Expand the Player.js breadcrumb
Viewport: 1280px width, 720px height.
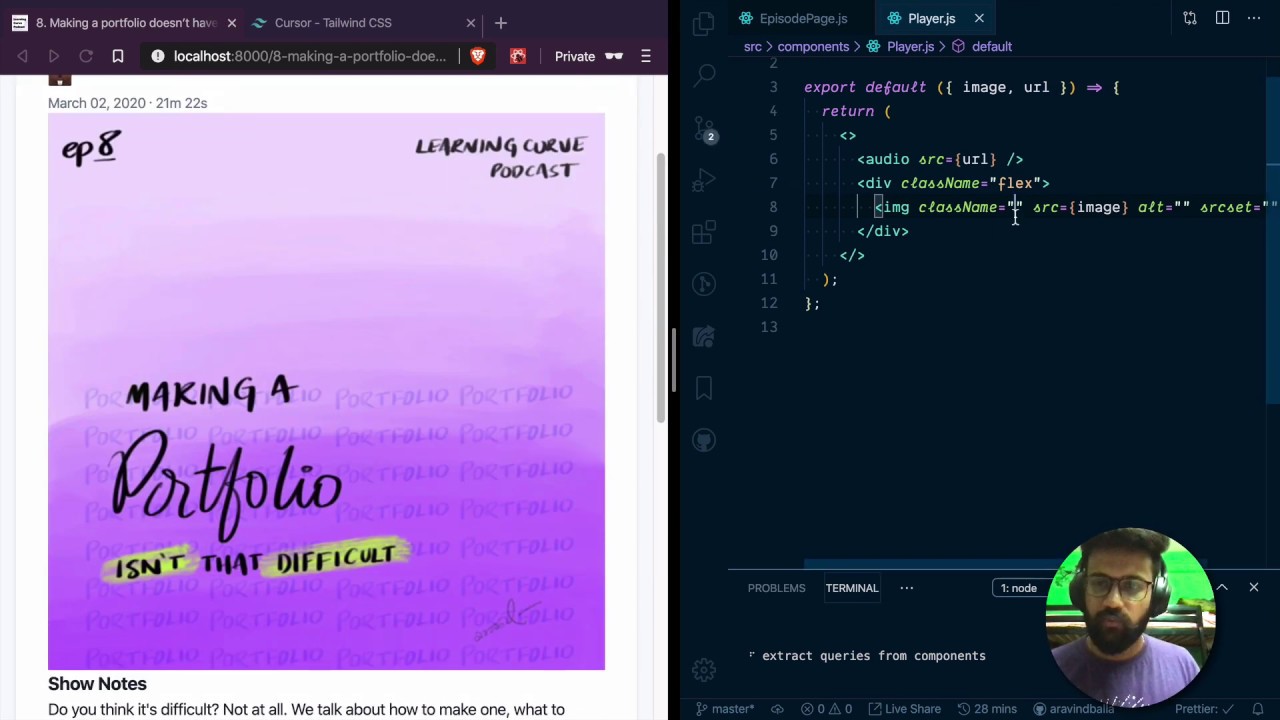901,46
